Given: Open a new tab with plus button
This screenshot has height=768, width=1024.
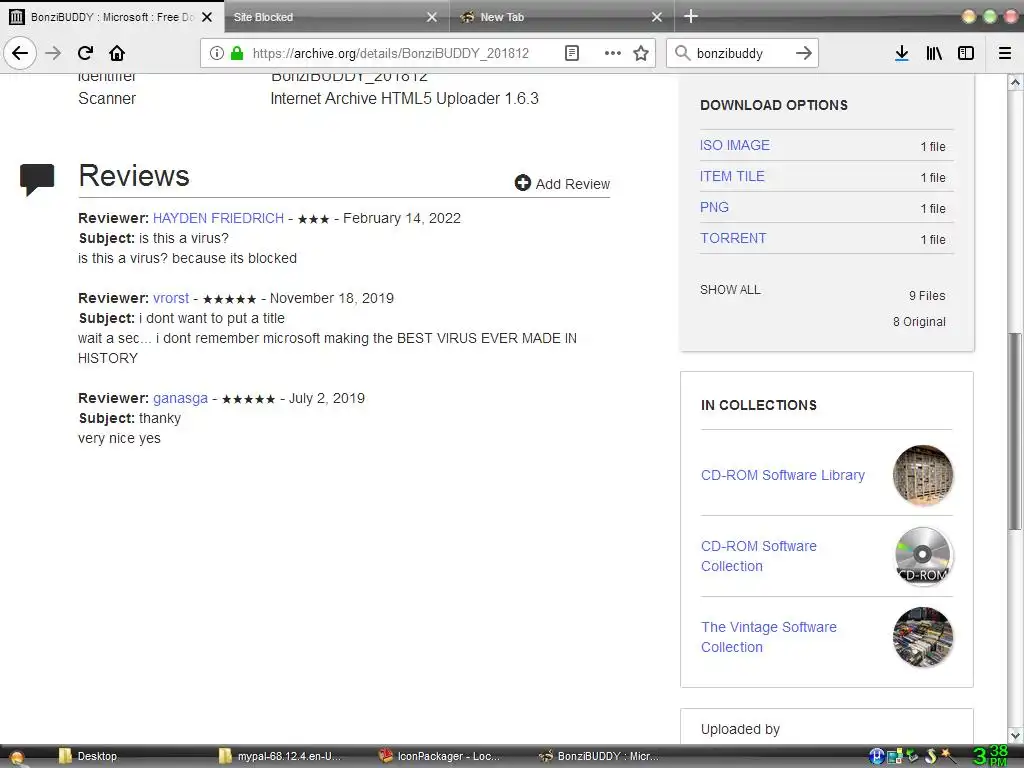Looking at the screenshot, I should 691,16.
